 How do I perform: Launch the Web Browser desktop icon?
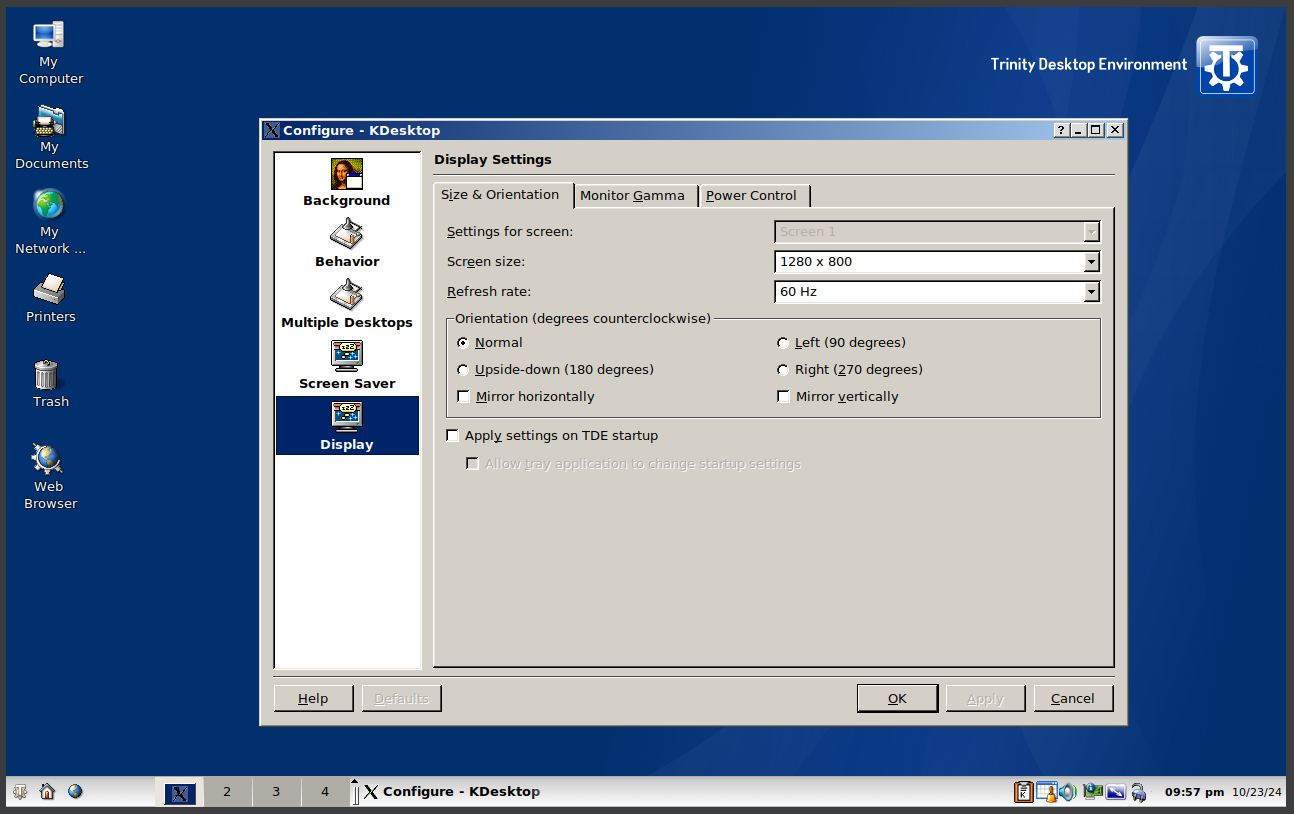[x=49, y=476]
